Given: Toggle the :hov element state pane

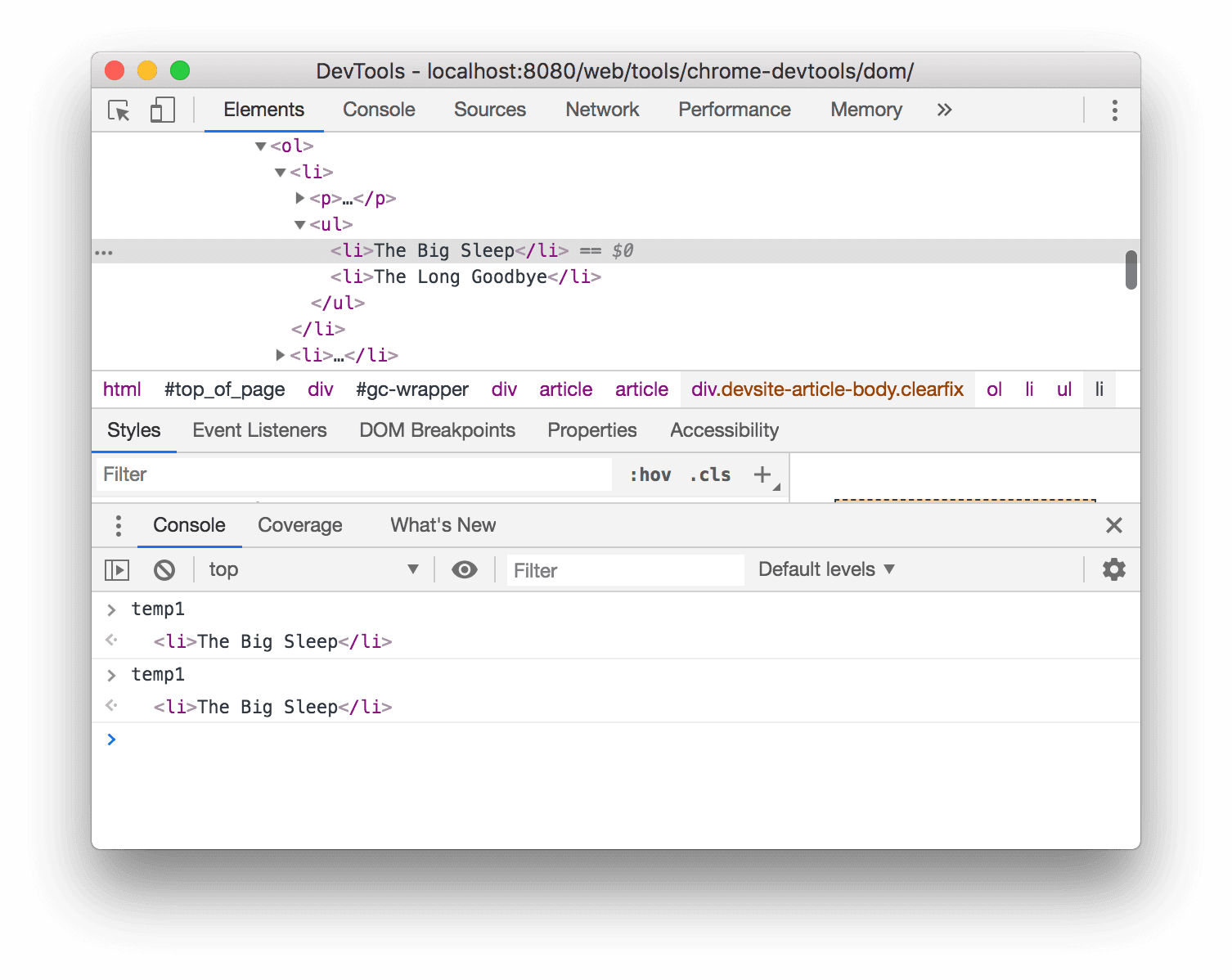Looking at the screenshot, I should click(650, 474).
